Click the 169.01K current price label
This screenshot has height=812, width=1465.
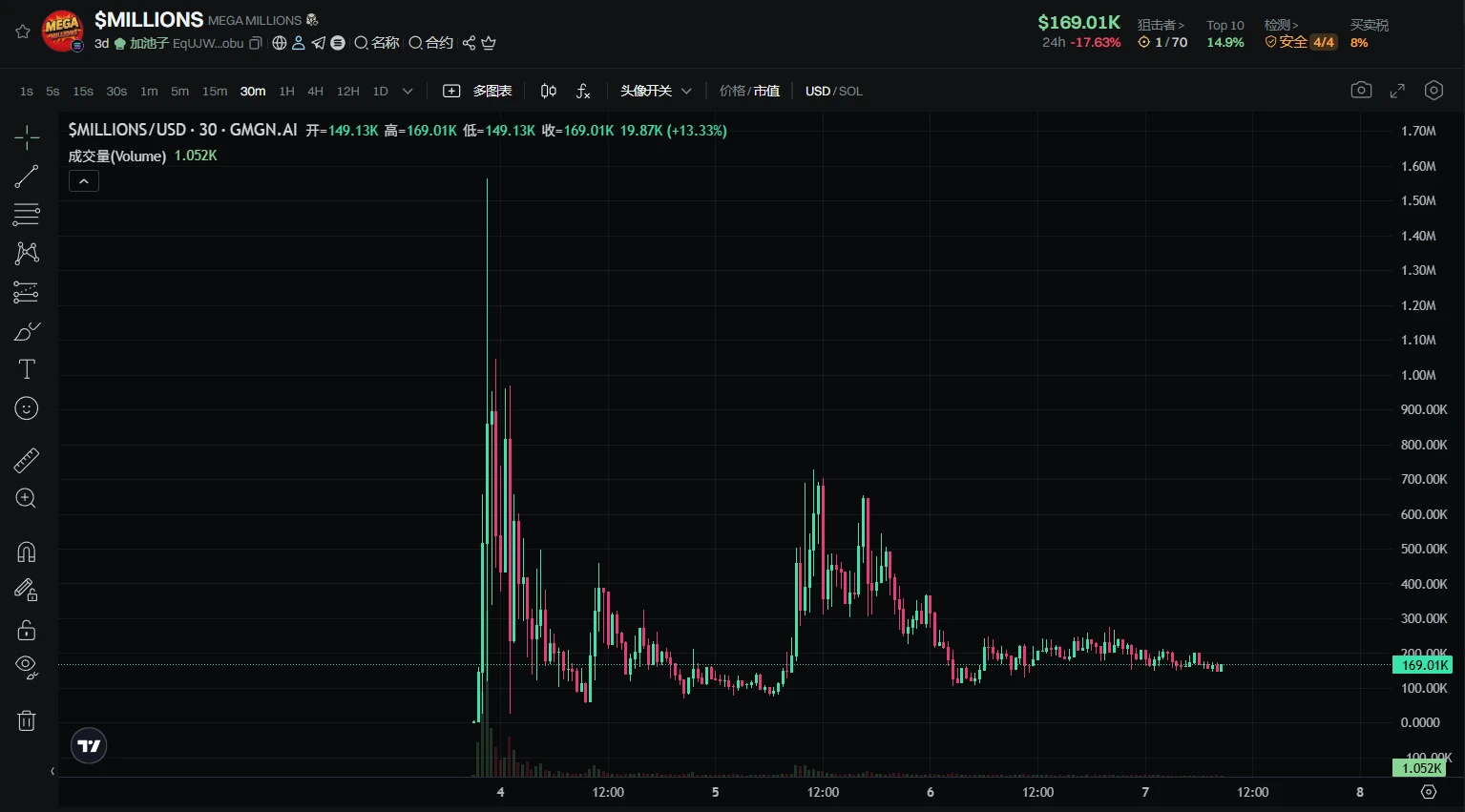pyautogui.click(x=1422, y=665)
